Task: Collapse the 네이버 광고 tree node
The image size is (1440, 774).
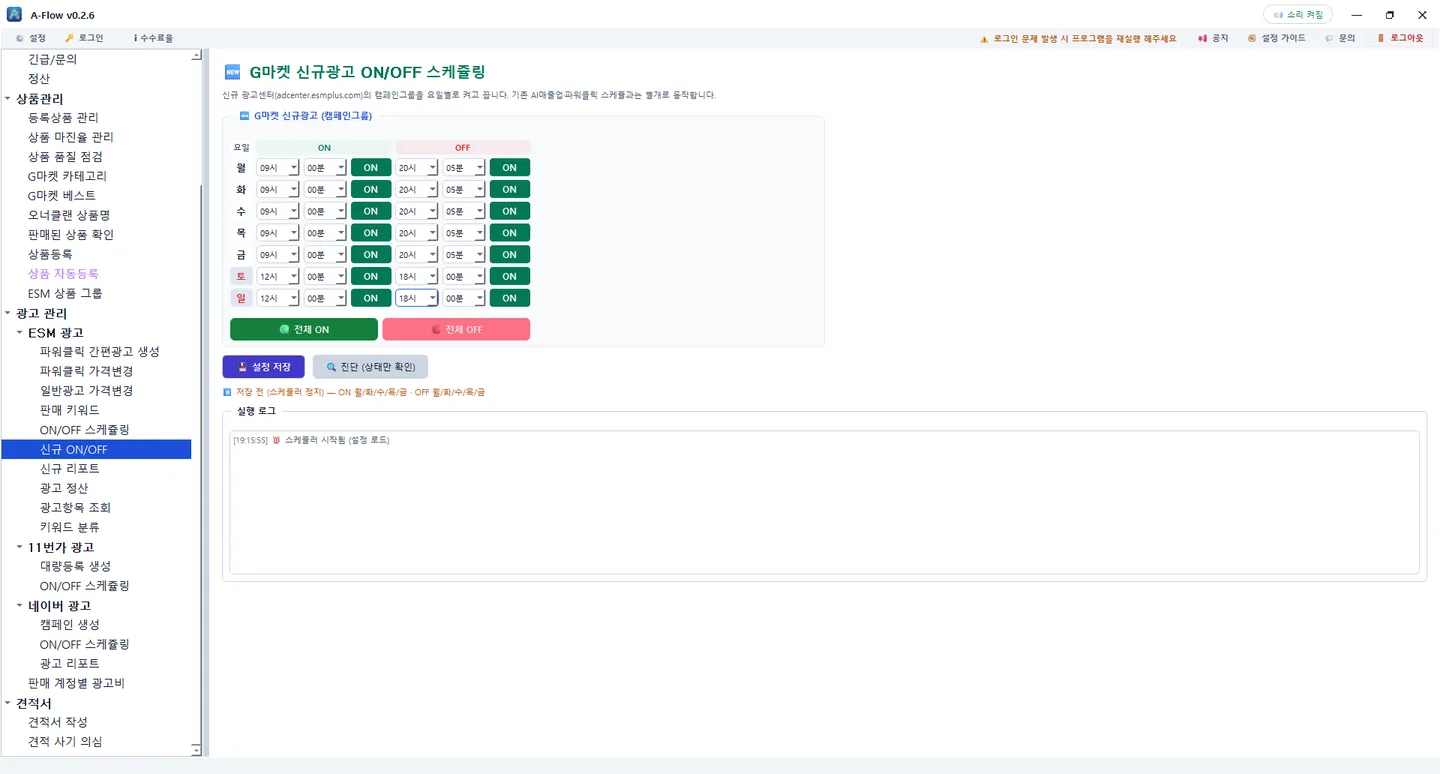Action: [20, 606]
